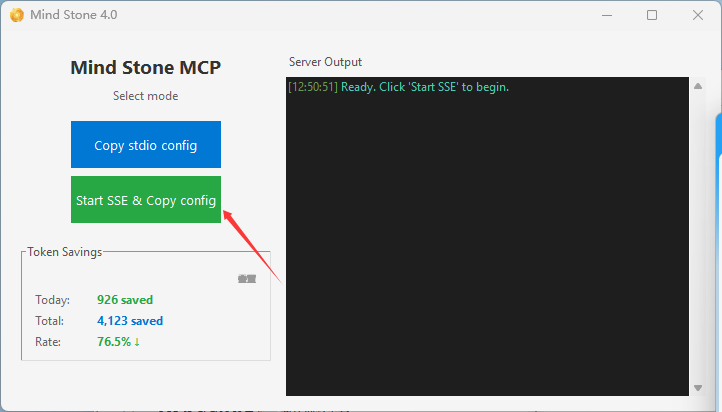Select the 4,123 saved Total value
This screenshot has width=722, height=412.
pyautogui.click(x=130, y=321)
